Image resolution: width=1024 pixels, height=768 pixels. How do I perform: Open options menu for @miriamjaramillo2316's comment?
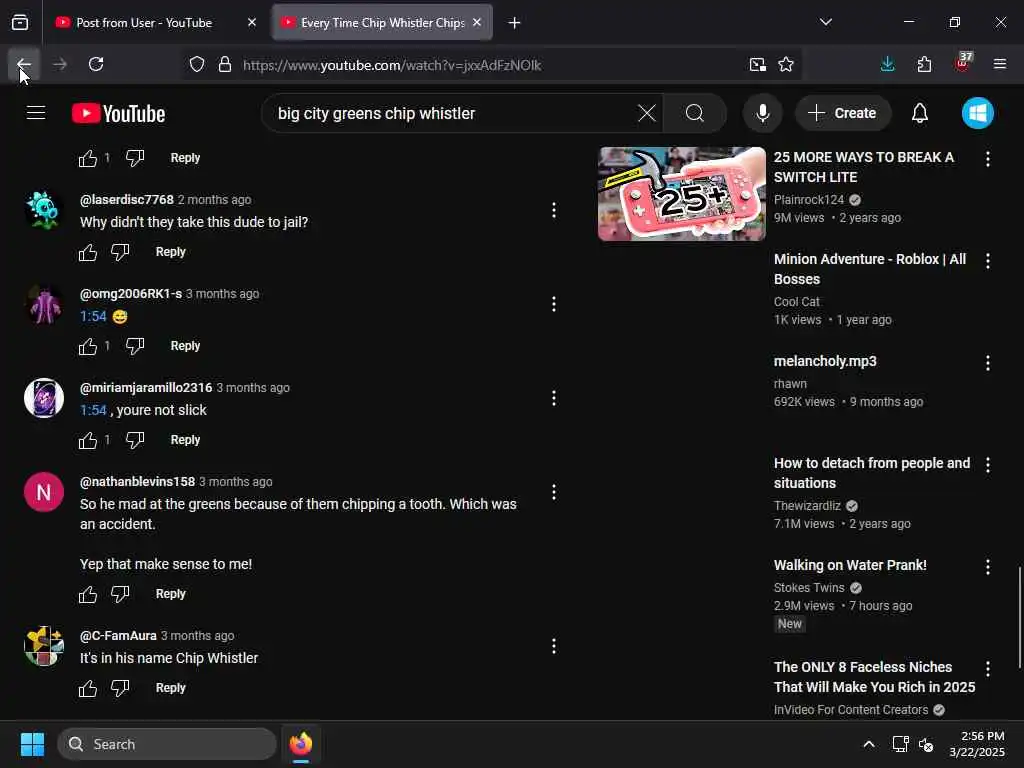click(x=554, y=398)
